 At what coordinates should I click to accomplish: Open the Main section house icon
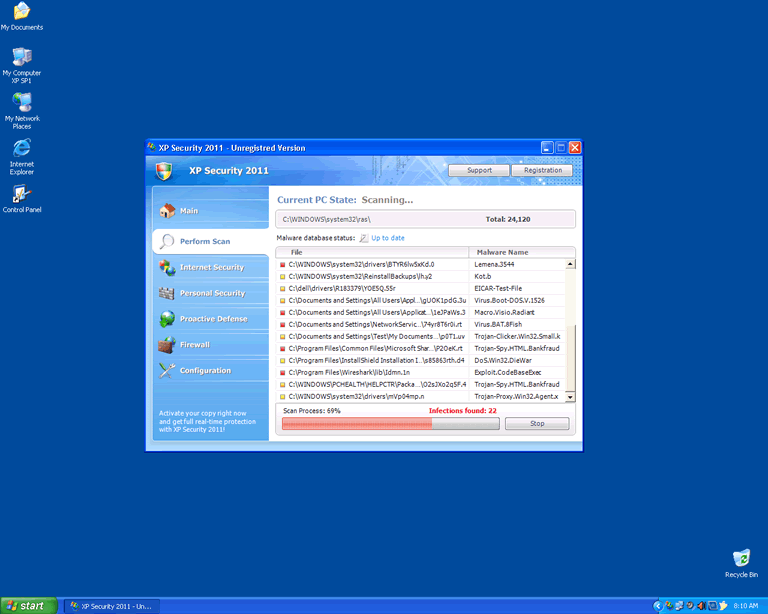[166, 211]
